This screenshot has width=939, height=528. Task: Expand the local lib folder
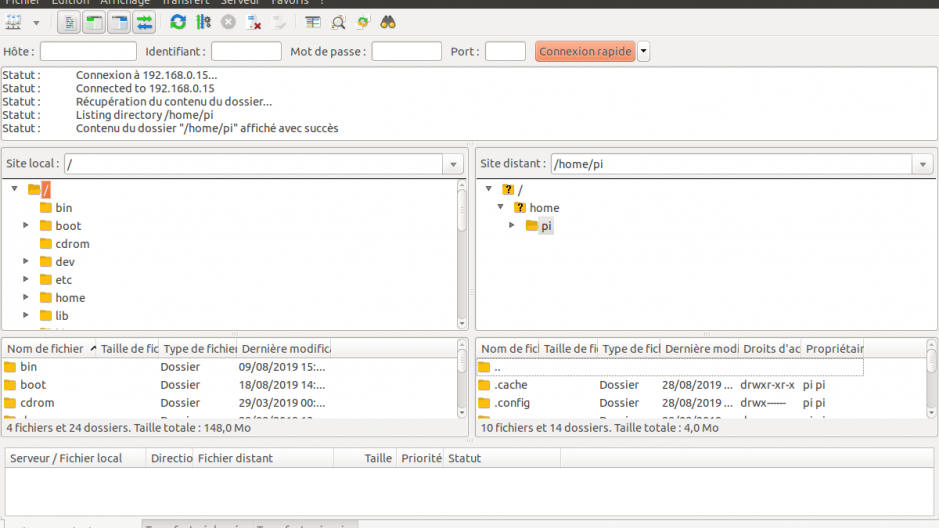click(x=26, y=315)
